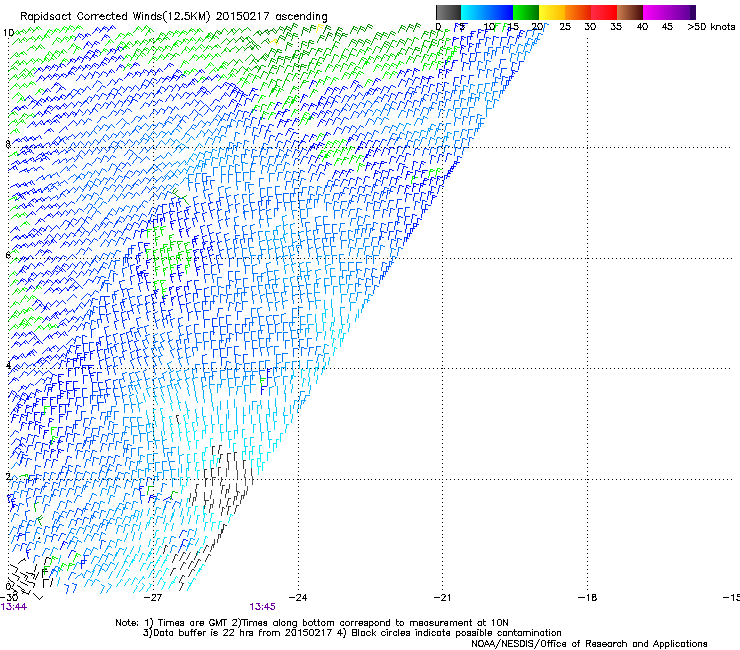Select the orange 25-30 knots legend swatch
Screen dimensions: 740x650
[x=578, y=12]
